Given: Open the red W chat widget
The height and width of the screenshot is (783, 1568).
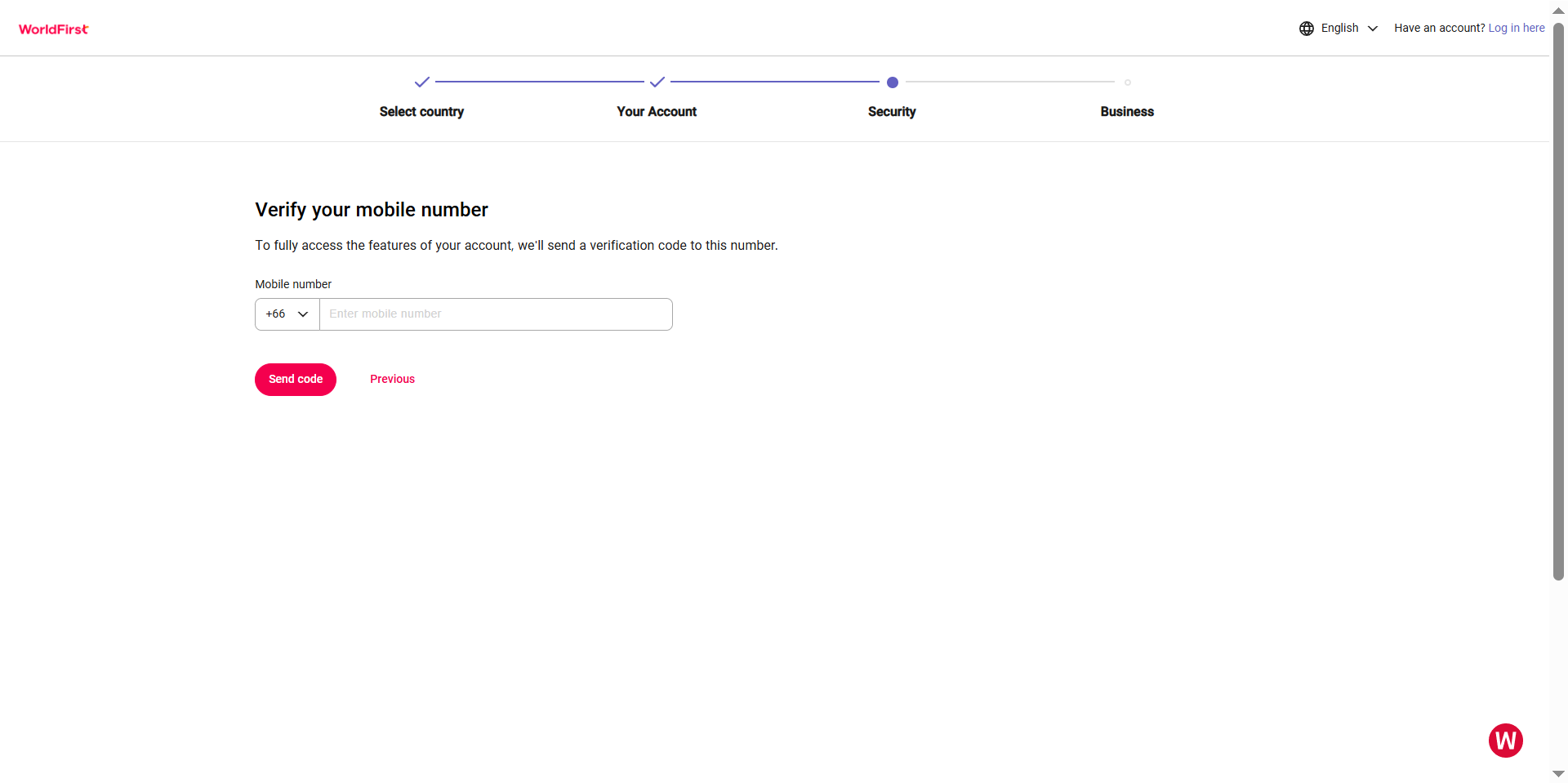Looking at the screenshot, I should point(1505,741).
